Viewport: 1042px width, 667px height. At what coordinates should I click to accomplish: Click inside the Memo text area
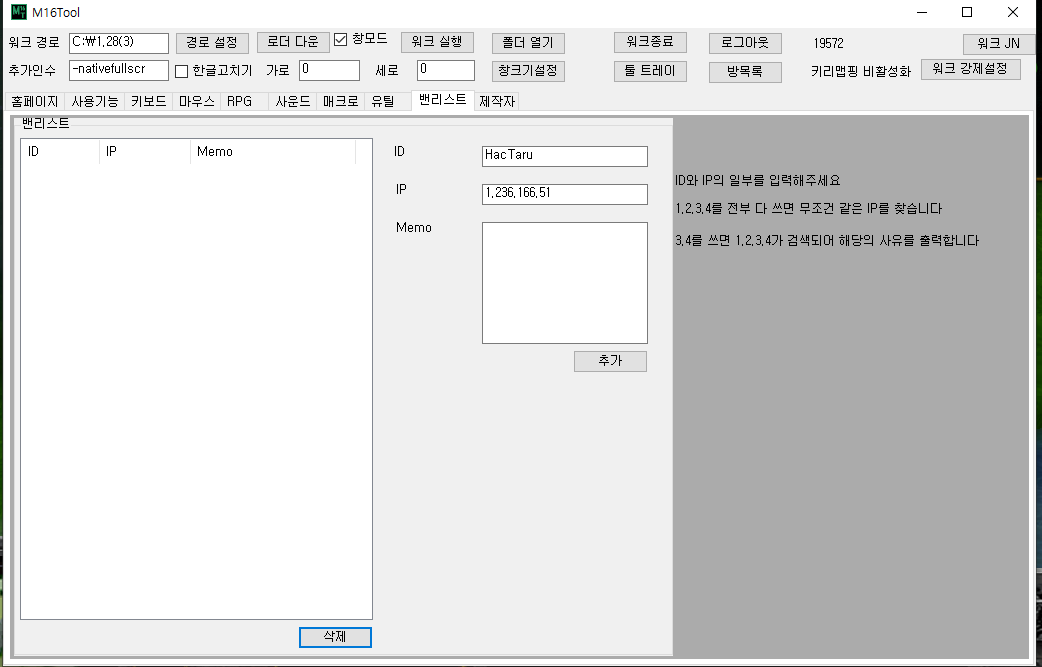564,282
